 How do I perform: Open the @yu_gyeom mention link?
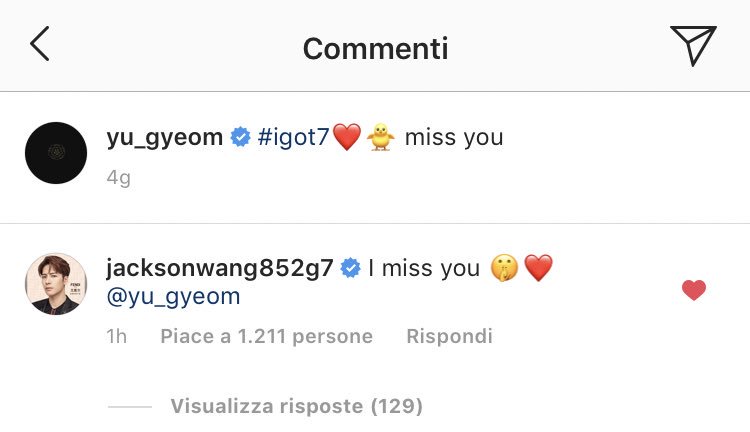(173, 297)
